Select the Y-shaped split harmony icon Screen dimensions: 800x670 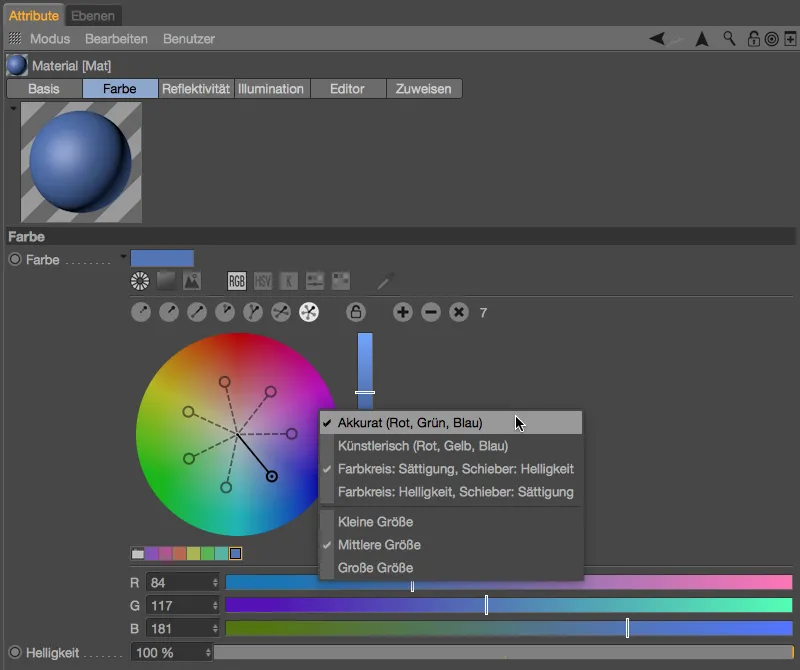(253, 312)
